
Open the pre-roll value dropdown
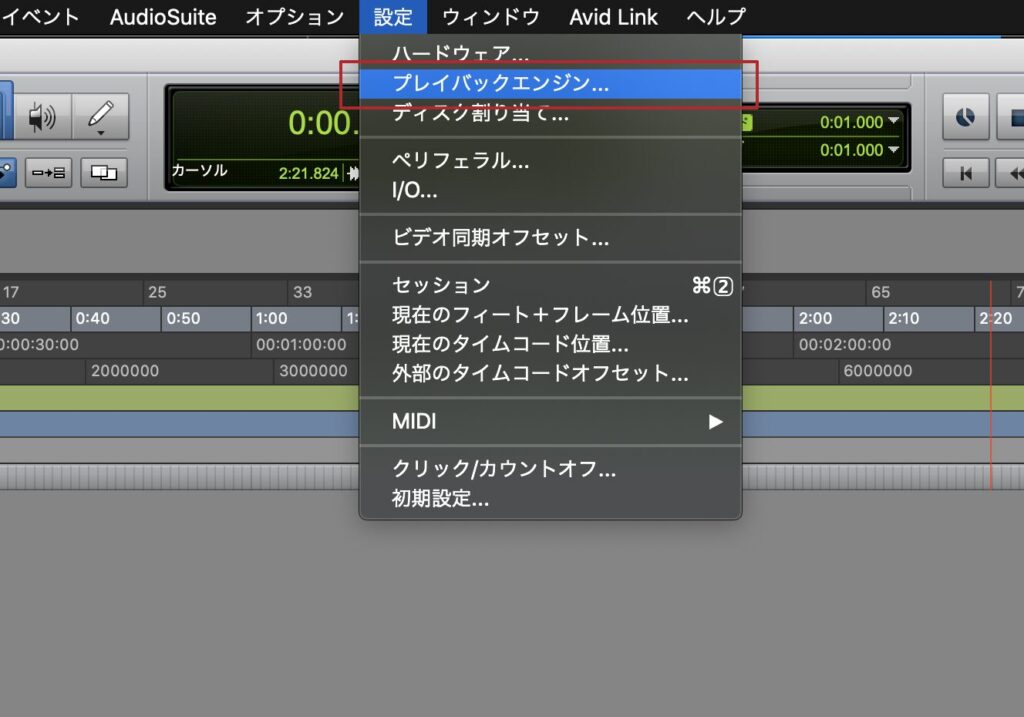pos(895,122)
